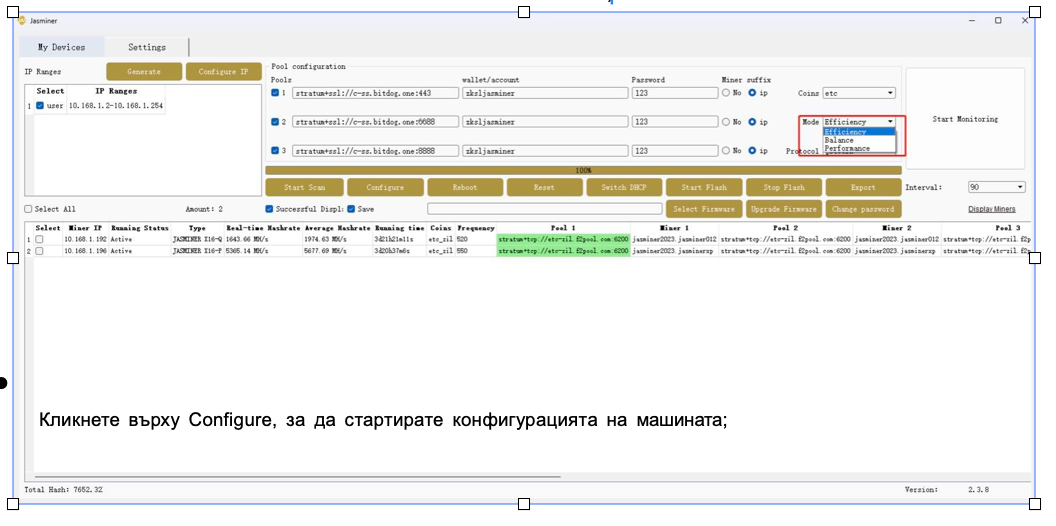Enable the Select All checkbox
Viewport: 1056px width, 526px height.
28,209
